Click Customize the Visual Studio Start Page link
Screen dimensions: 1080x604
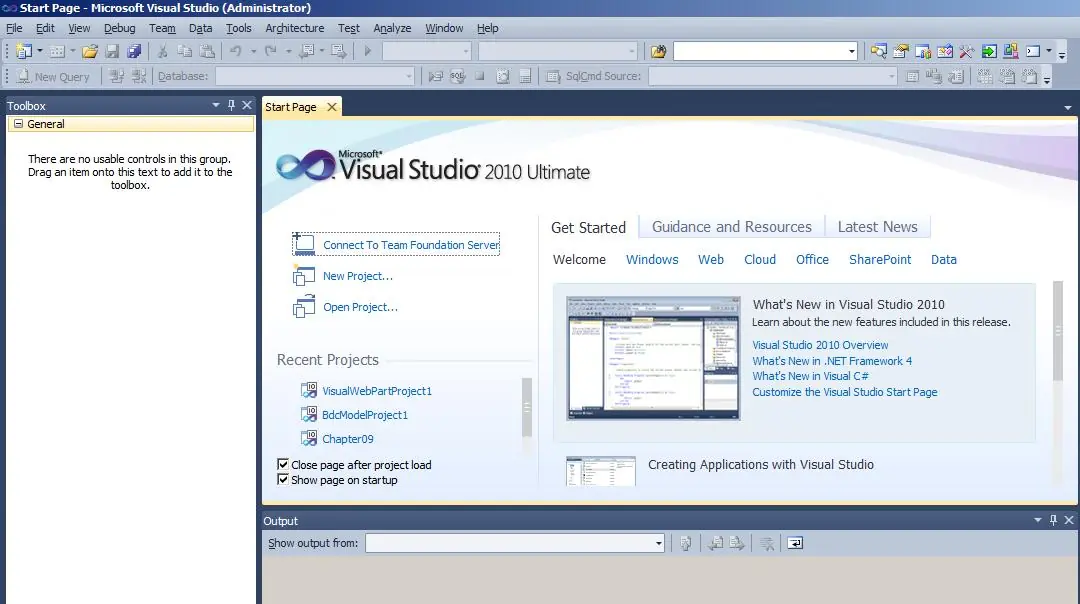click(x=844, y=392)
